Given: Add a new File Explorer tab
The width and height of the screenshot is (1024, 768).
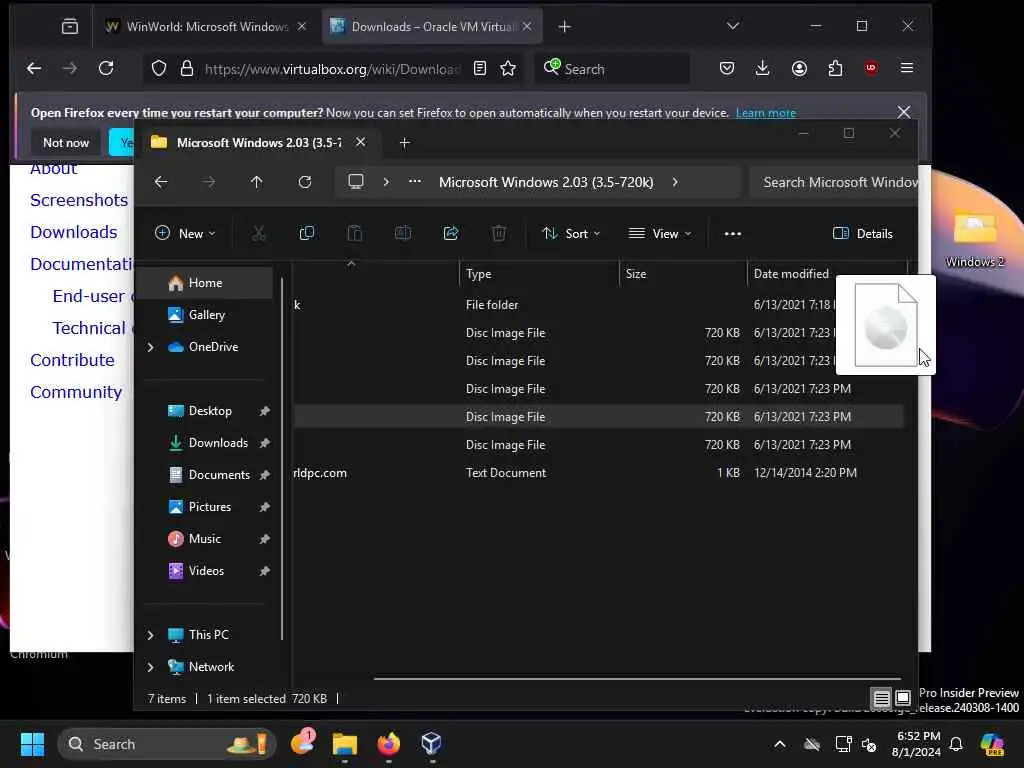Looking at the screenshot, I should pyautogui.click(x=404, y=142).
